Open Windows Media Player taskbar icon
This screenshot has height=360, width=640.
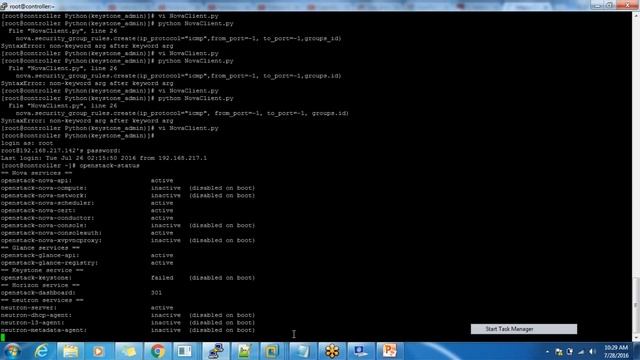(98, 351)
